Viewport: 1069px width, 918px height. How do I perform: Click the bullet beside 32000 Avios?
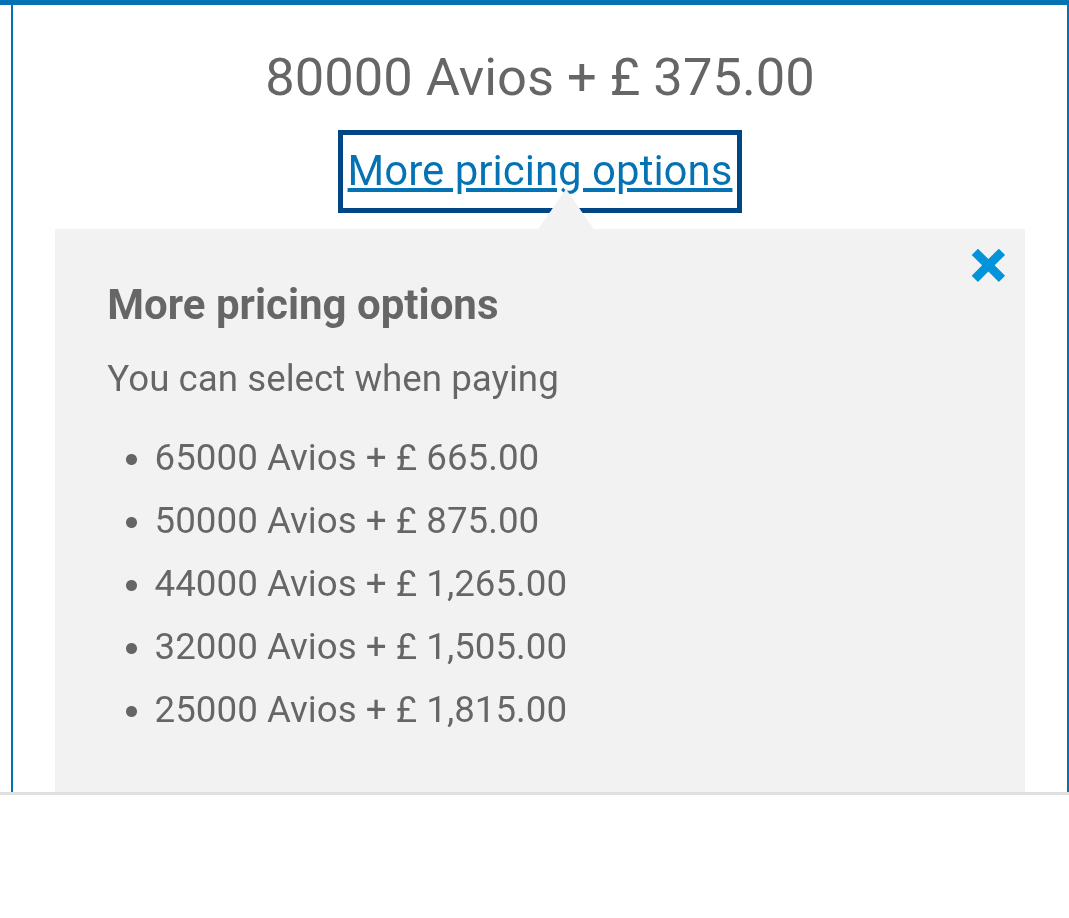click(132, 648)
